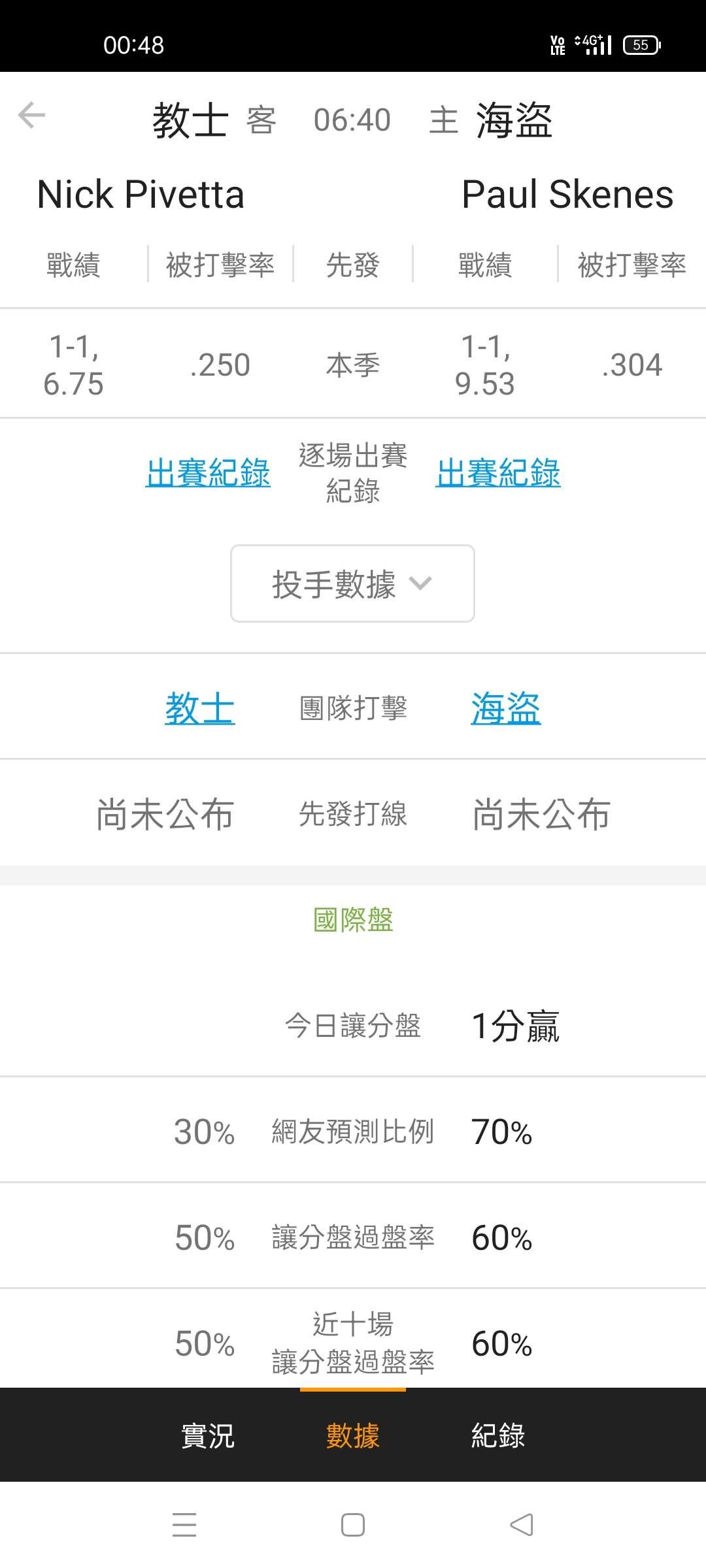Open the 紀錄 tab
This screenshot has width=706, height=1568.
[x=498, y=1436]
